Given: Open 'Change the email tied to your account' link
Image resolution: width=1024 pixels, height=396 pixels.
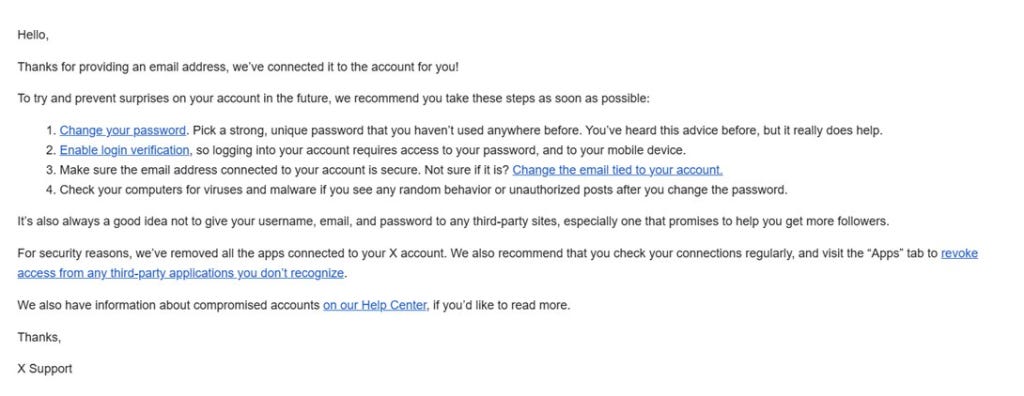Looking at the screenshot, I should click(x=617, y=171).
